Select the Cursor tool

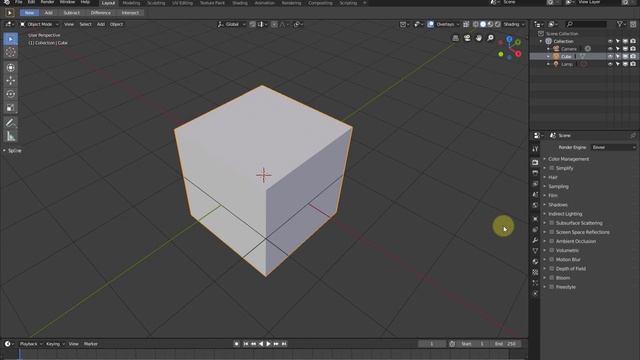[x=11, y=52]
